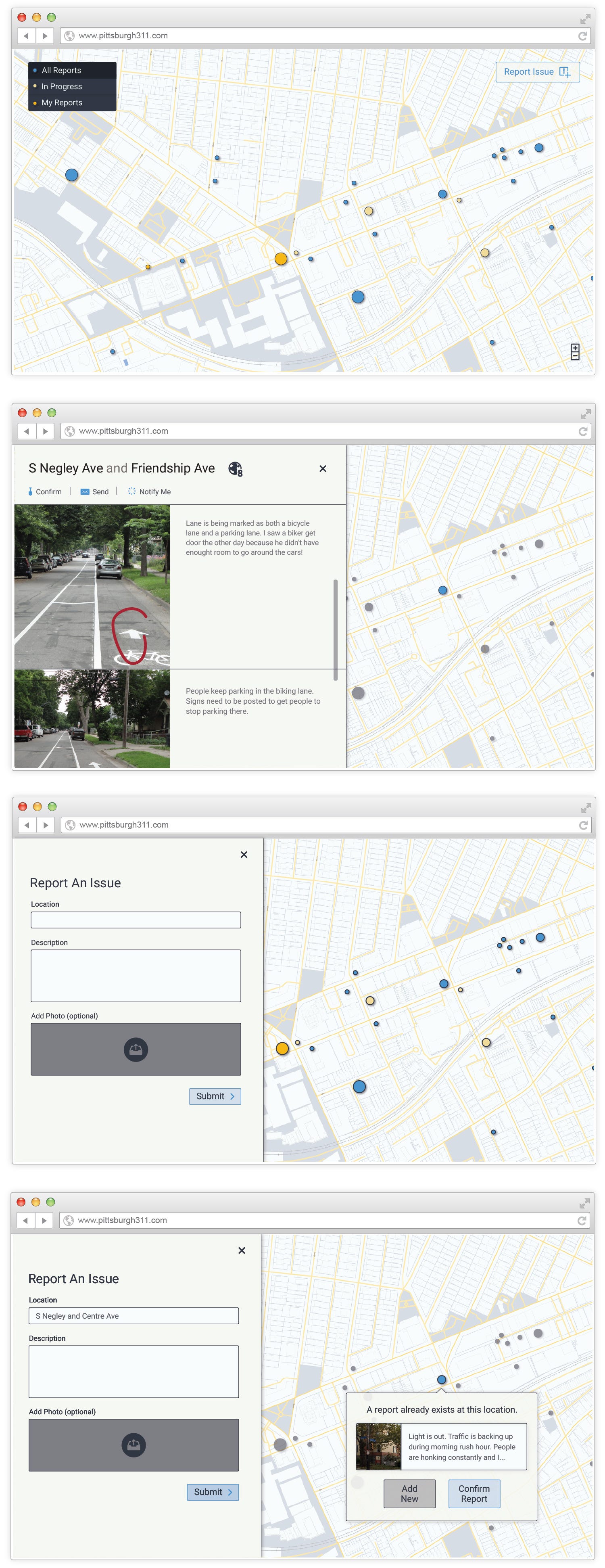Reload the page in the All Reports map window
The width and height of the screenshot is (605, 1568).
pyautogui.click(x=582, y=36)
